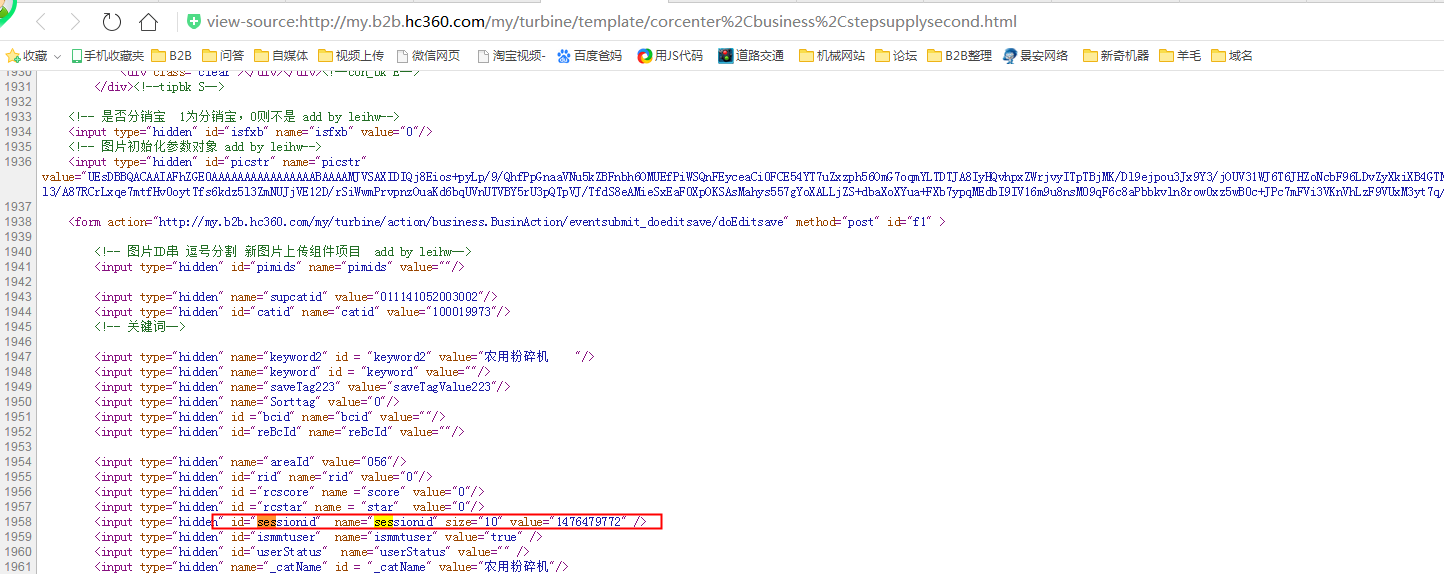The width and height of the screenshot is (1444, 574).
Task: Expand the 收藏 dropdown arrow
Action: (57, 57)
